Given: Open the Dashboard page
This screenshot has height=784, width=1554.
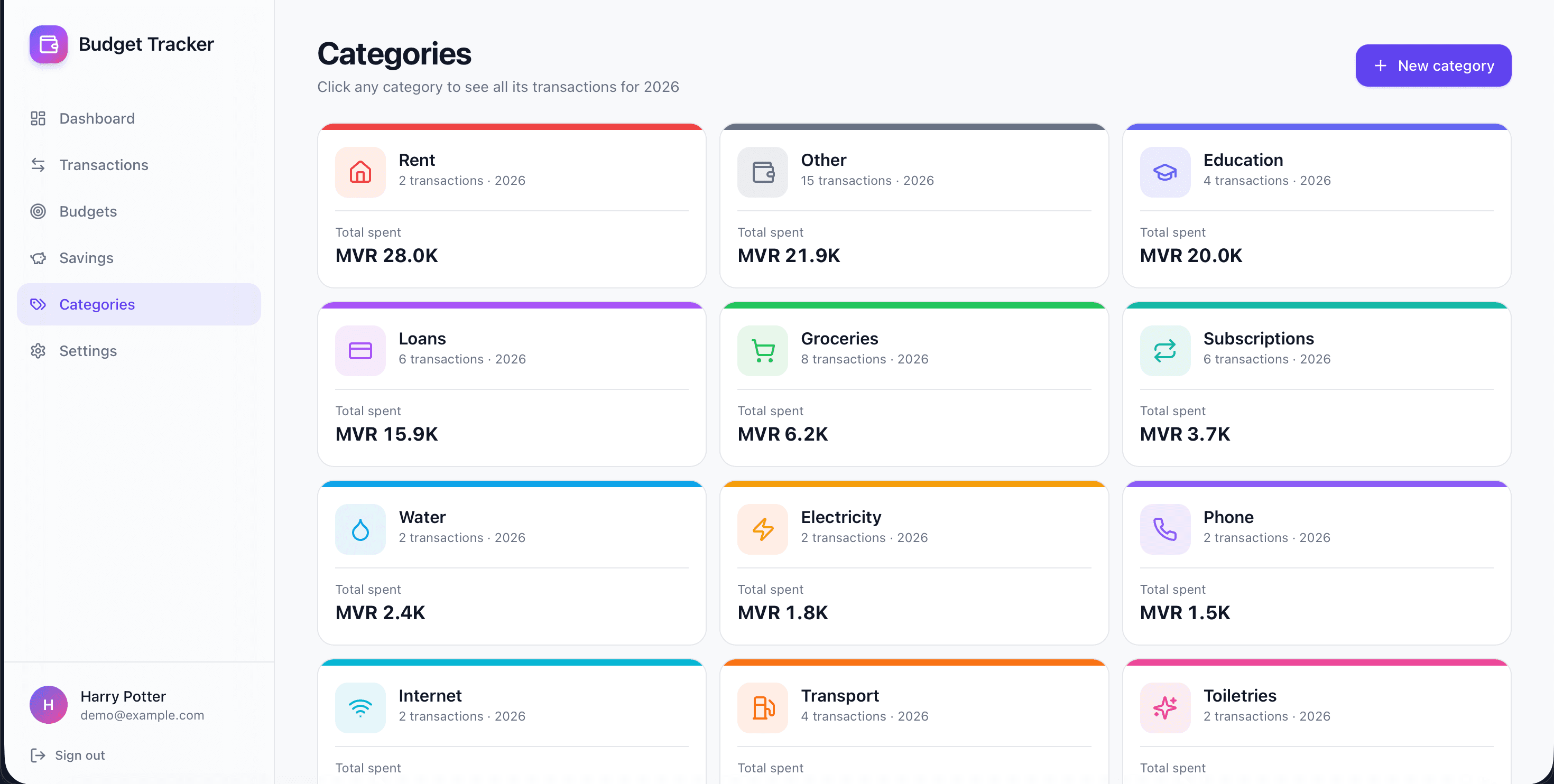Looking at the screenshot, I should pos(138,118).
